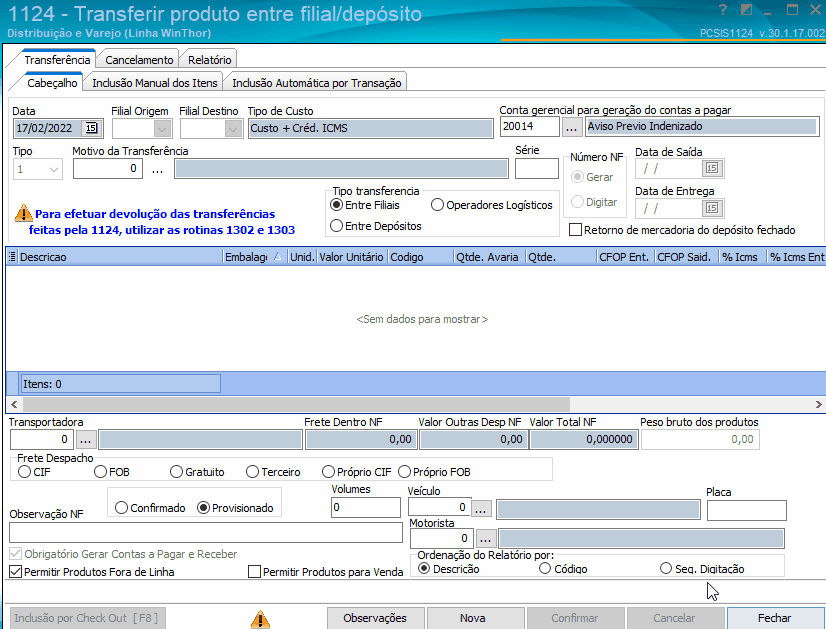
Task: Click Inclusão por Check Out F8 button
Action: coord(86,618)
